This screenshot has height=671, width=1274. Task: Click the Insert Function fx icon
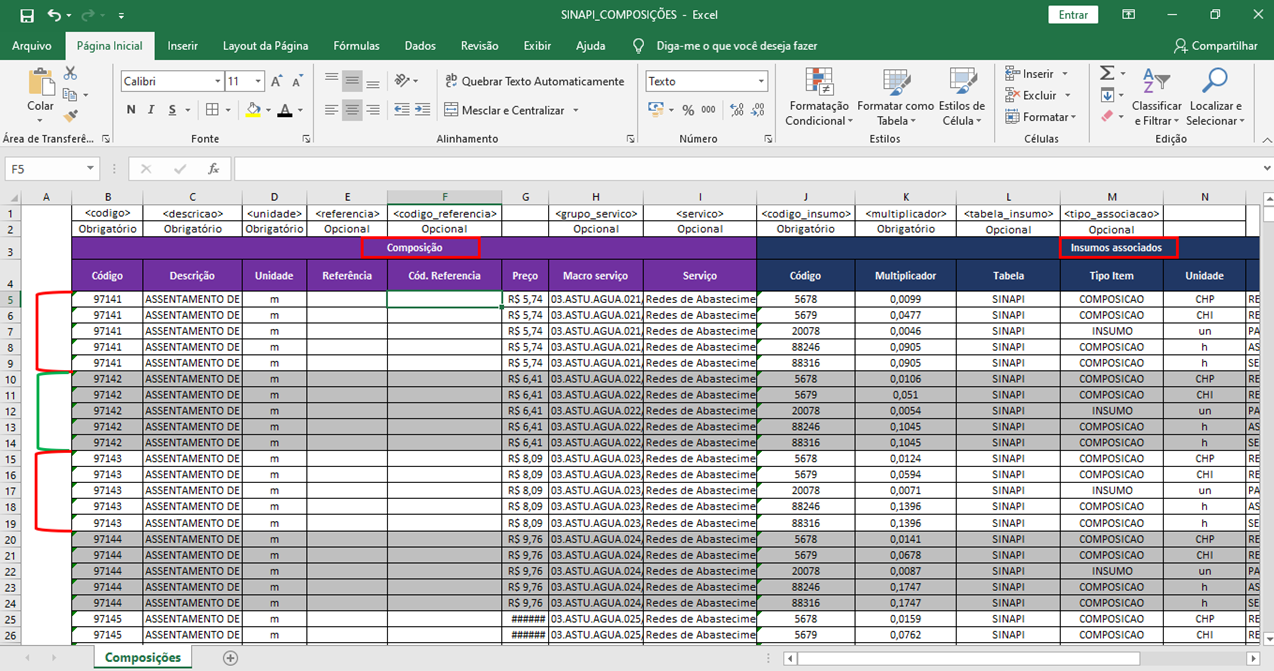[x=213, y=169]
